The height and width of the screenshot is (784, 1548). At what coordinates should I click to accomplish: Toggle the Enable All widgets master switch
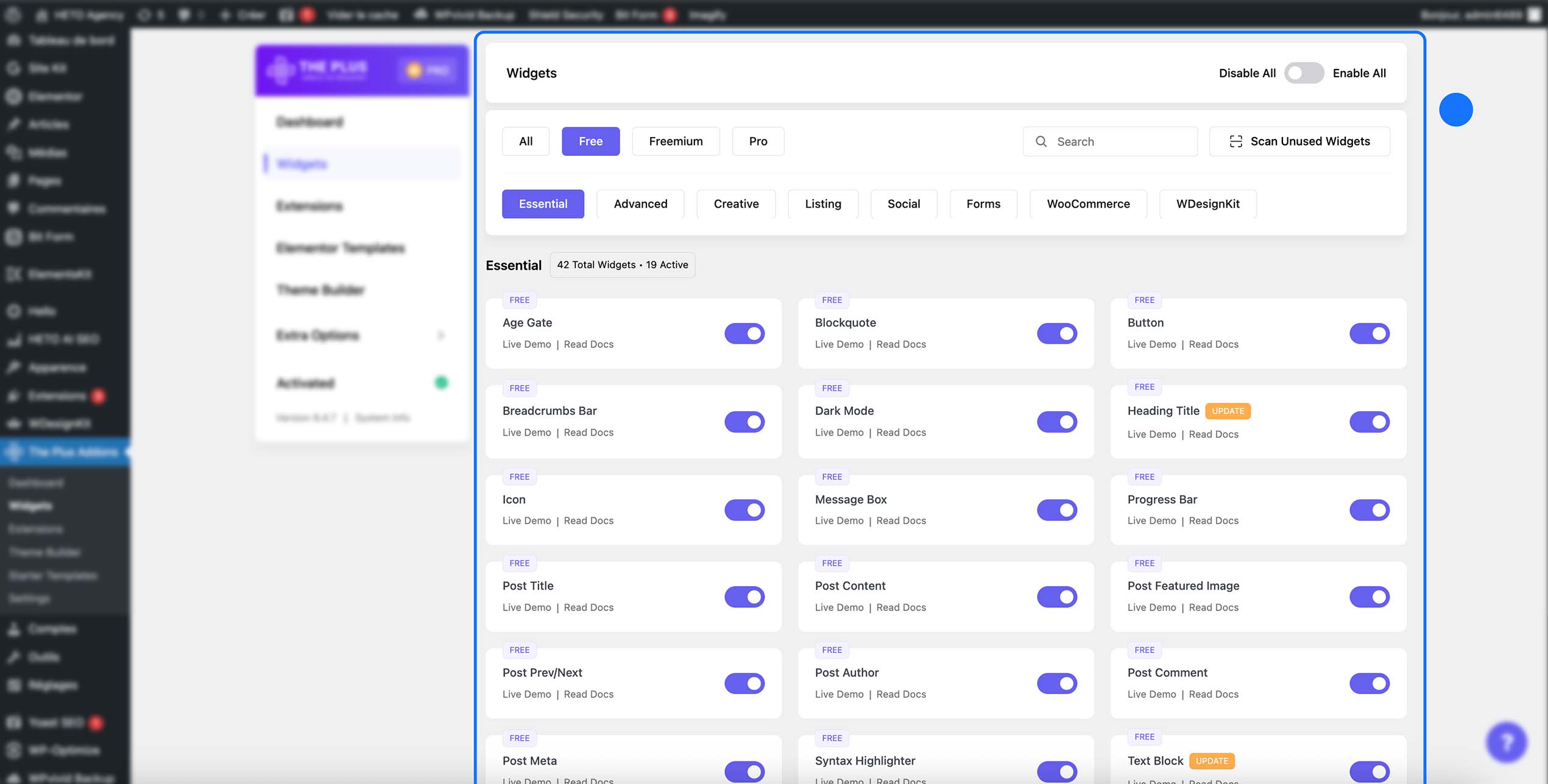(x=1304, y=72)
